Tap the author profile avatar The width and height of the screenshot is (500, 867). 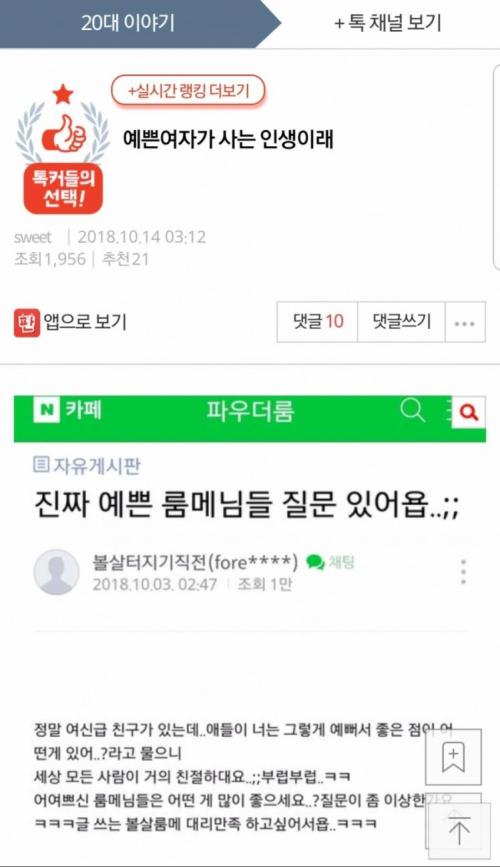(56, 572)
